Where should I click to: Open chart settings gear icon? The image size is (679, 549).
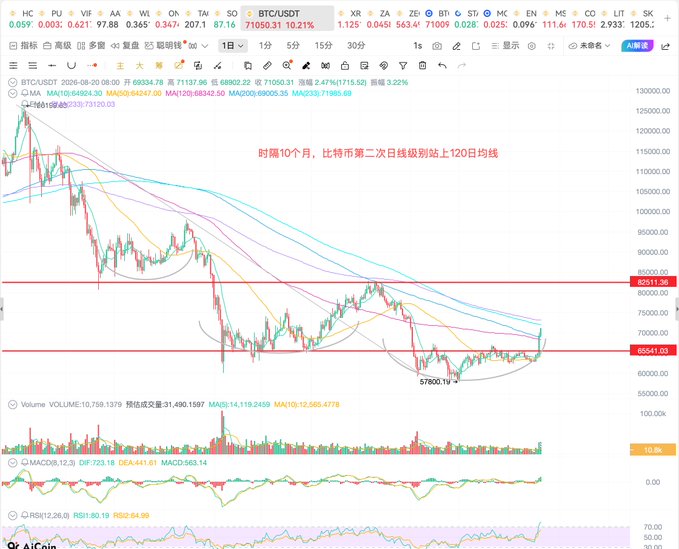coord(532,46)
